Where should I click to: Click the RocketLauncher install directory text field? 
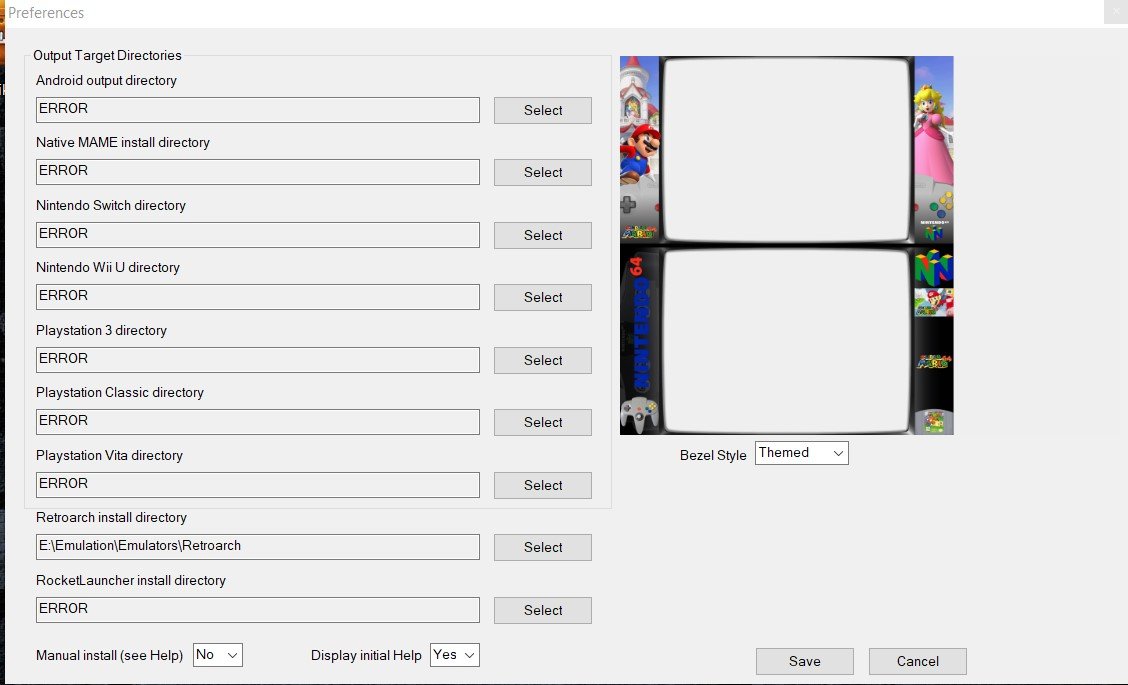point(257,610)
